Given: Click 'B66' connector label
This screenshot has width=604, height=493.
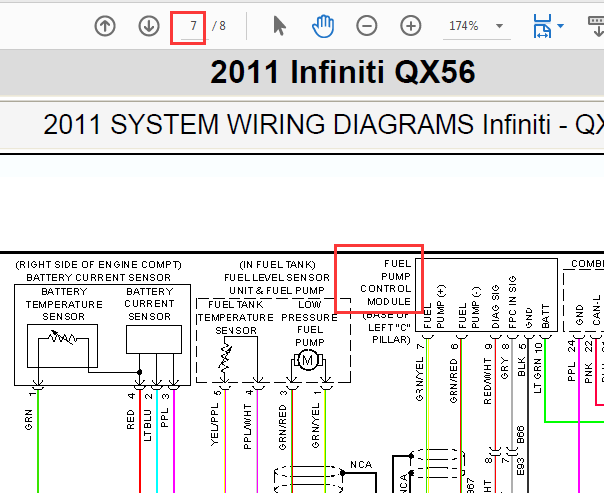Looking at the screenshot, I should point(520,434).
